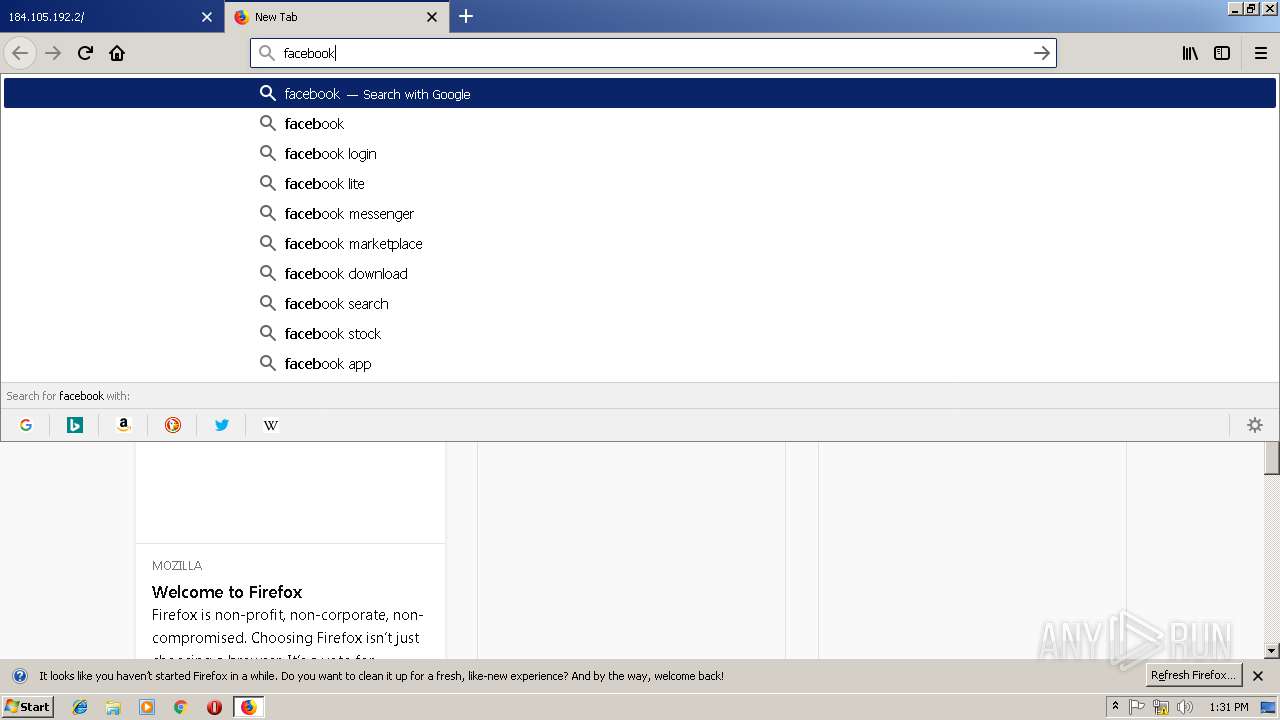This screenshot has width=1280, height=720.
Task: Search facebook with Google engine icon
Action: 26,425
